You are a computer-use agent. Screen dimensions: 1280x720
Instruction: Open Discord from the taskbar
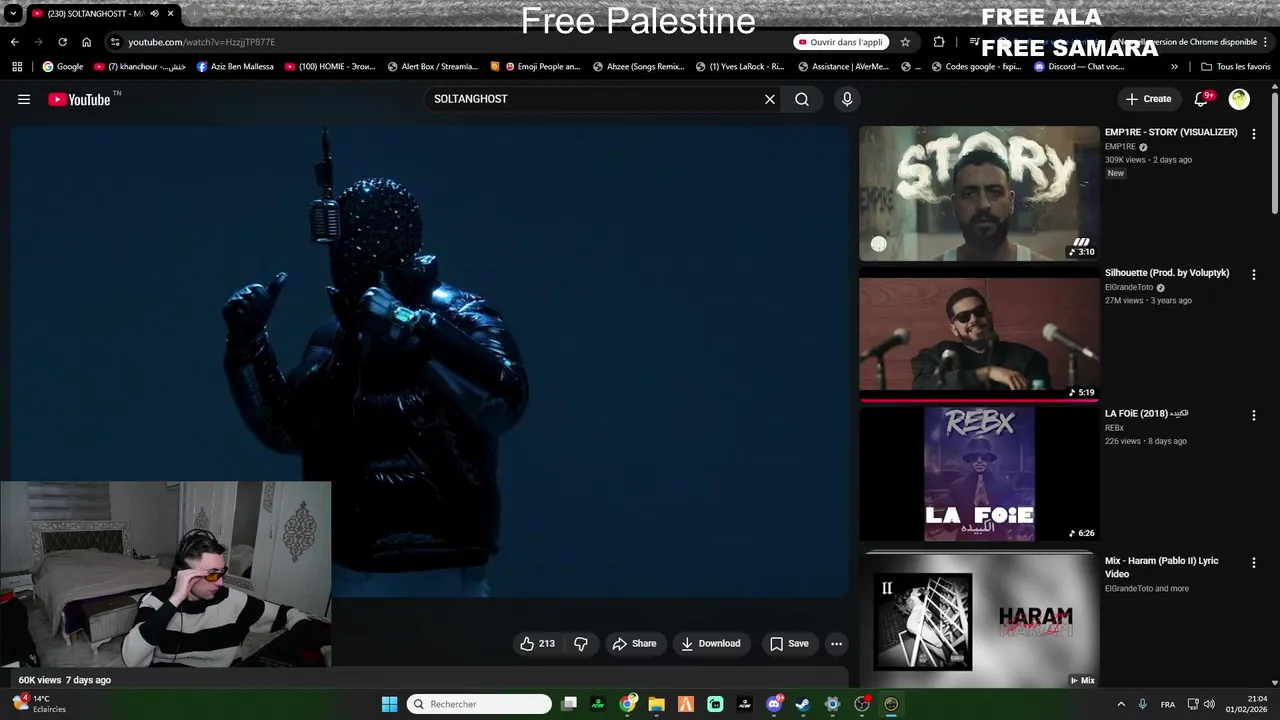[x=773, y=704]
